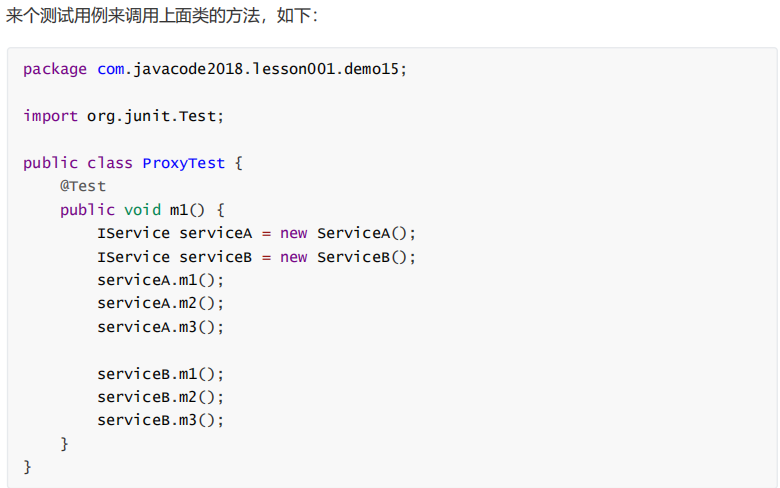Click the 'void' keyword in the method declaration
This screenshot has width=780, height=488.
click(x=142, y=210)
